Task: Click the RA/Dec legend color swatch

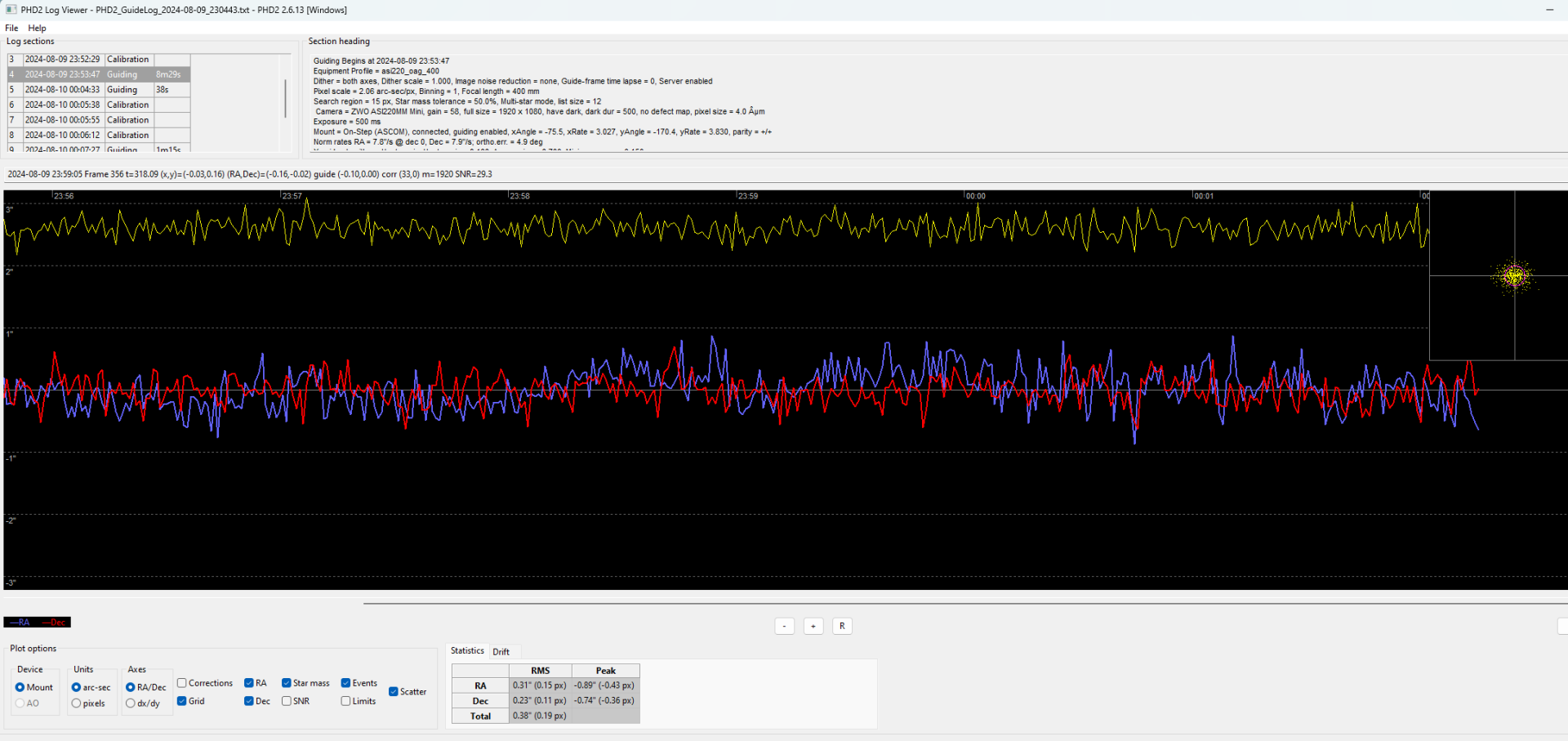Action: click(x=38, y=623)
